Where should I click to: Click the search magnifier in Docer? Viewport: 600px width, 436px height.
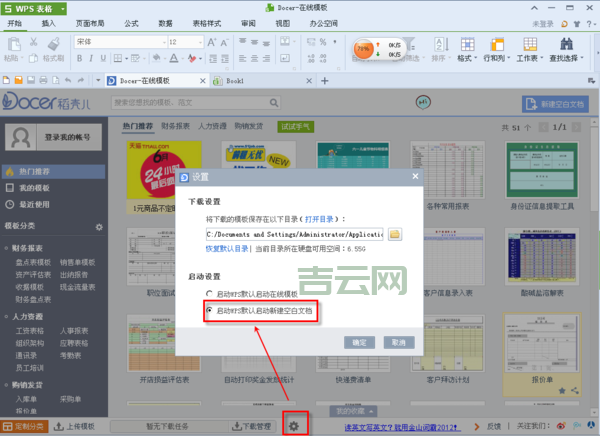point(274,103)
